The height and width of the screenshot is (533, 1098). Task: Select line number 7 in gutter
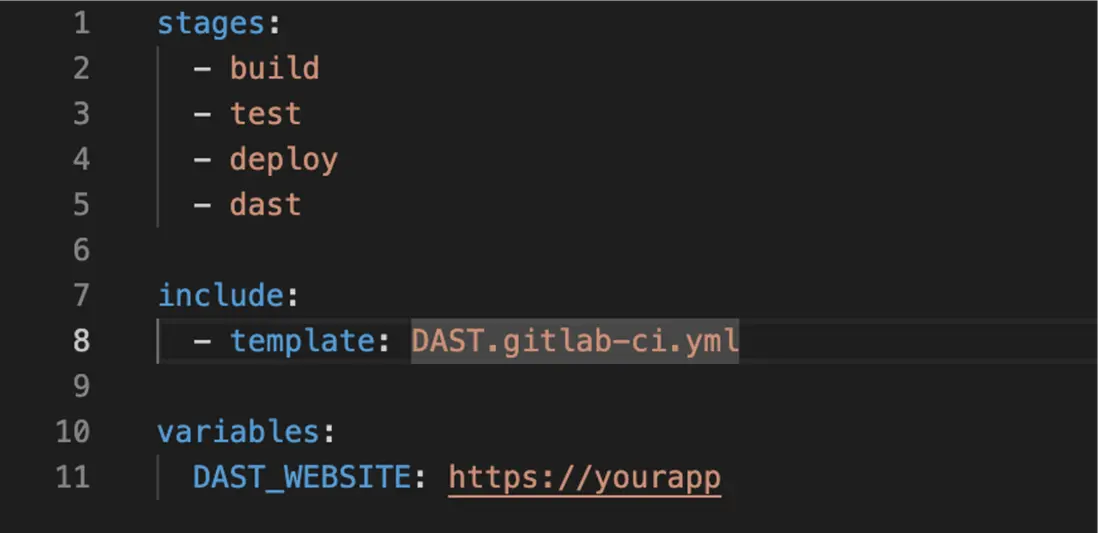click(81, 295)
